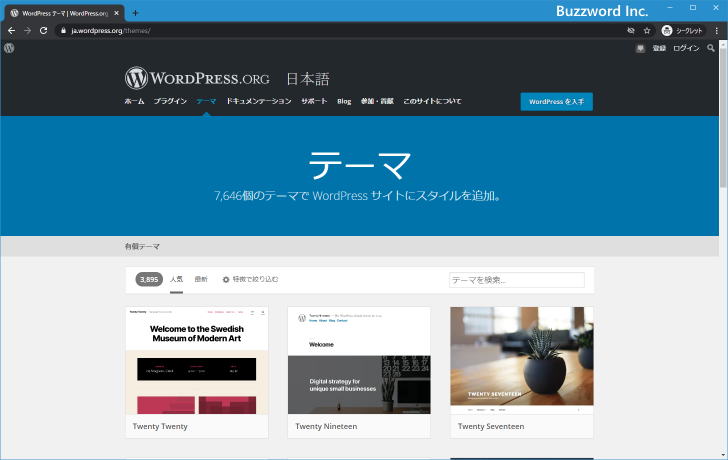This screenshot has height=460, width=728.
Task: Open ホーム navigation item
Action: (134, 101)
